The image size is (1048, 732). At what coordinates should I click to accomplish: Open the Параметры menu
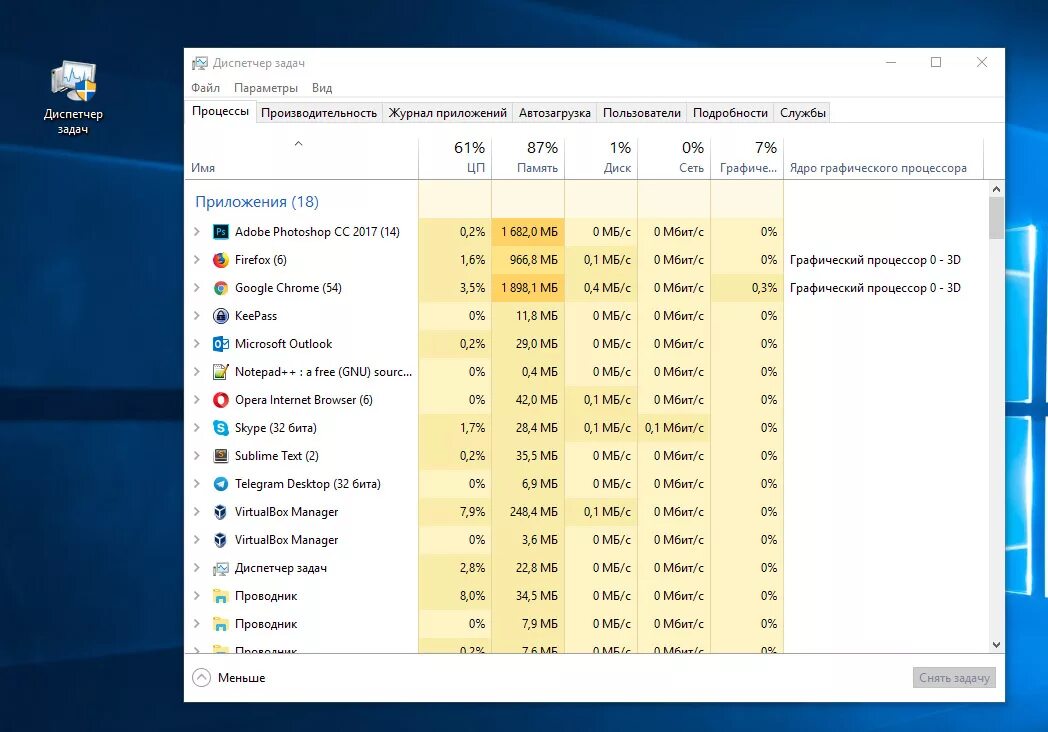pos(266,88)
